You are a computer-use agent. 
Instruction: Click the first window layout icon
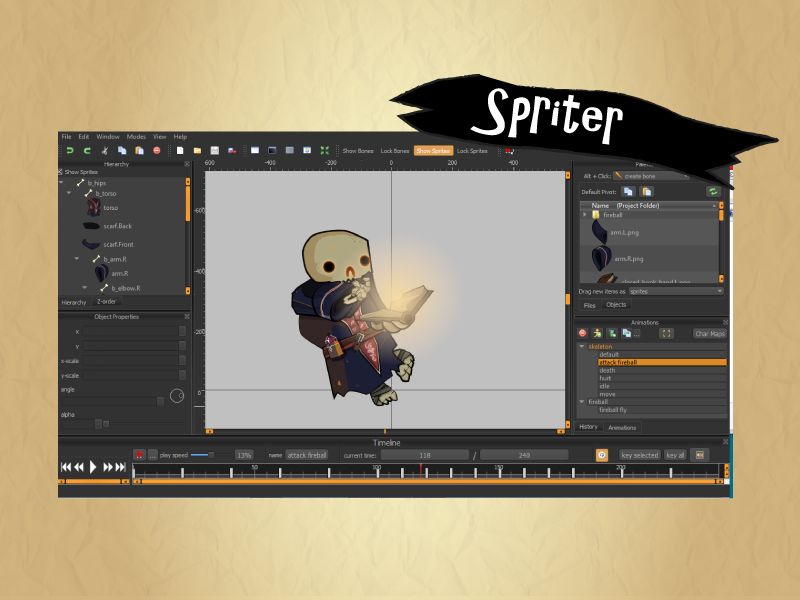click(x=255, y=151)
